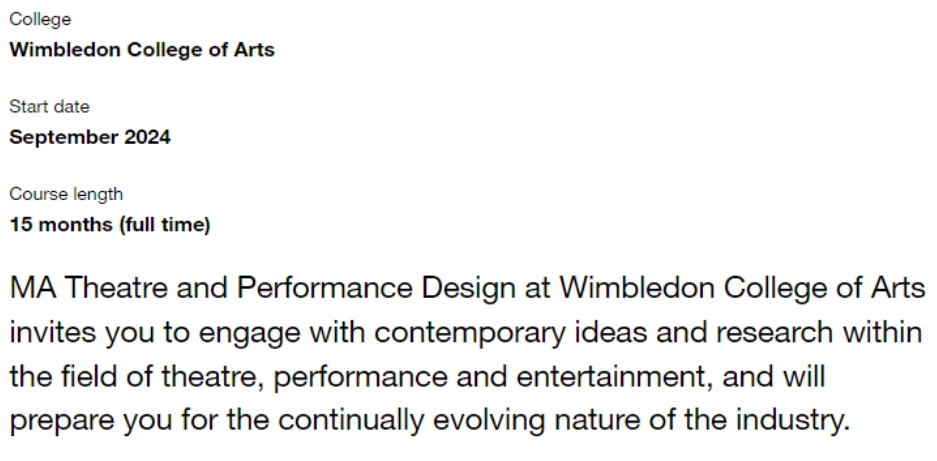Click the word "invites" in the description

pos(53,332)
